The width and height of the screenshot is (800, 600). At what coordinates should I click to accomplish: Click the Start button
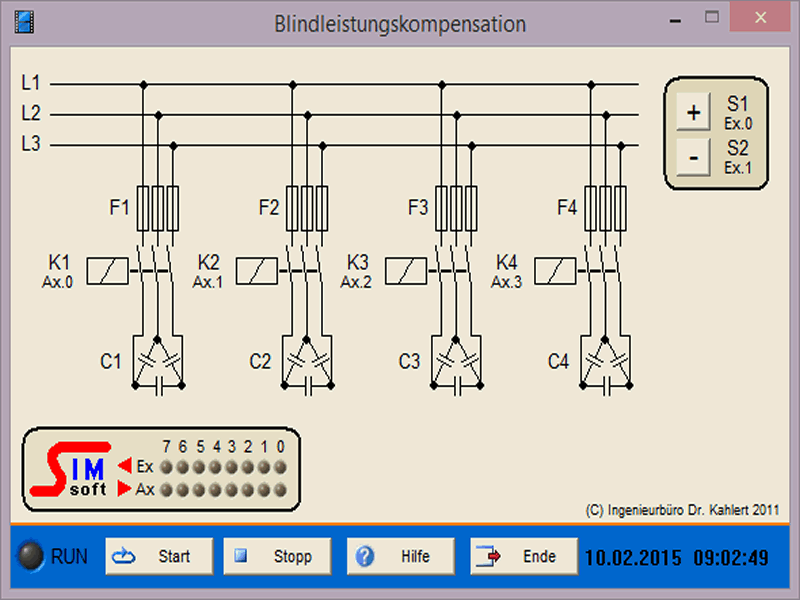(x=159, y=557)
